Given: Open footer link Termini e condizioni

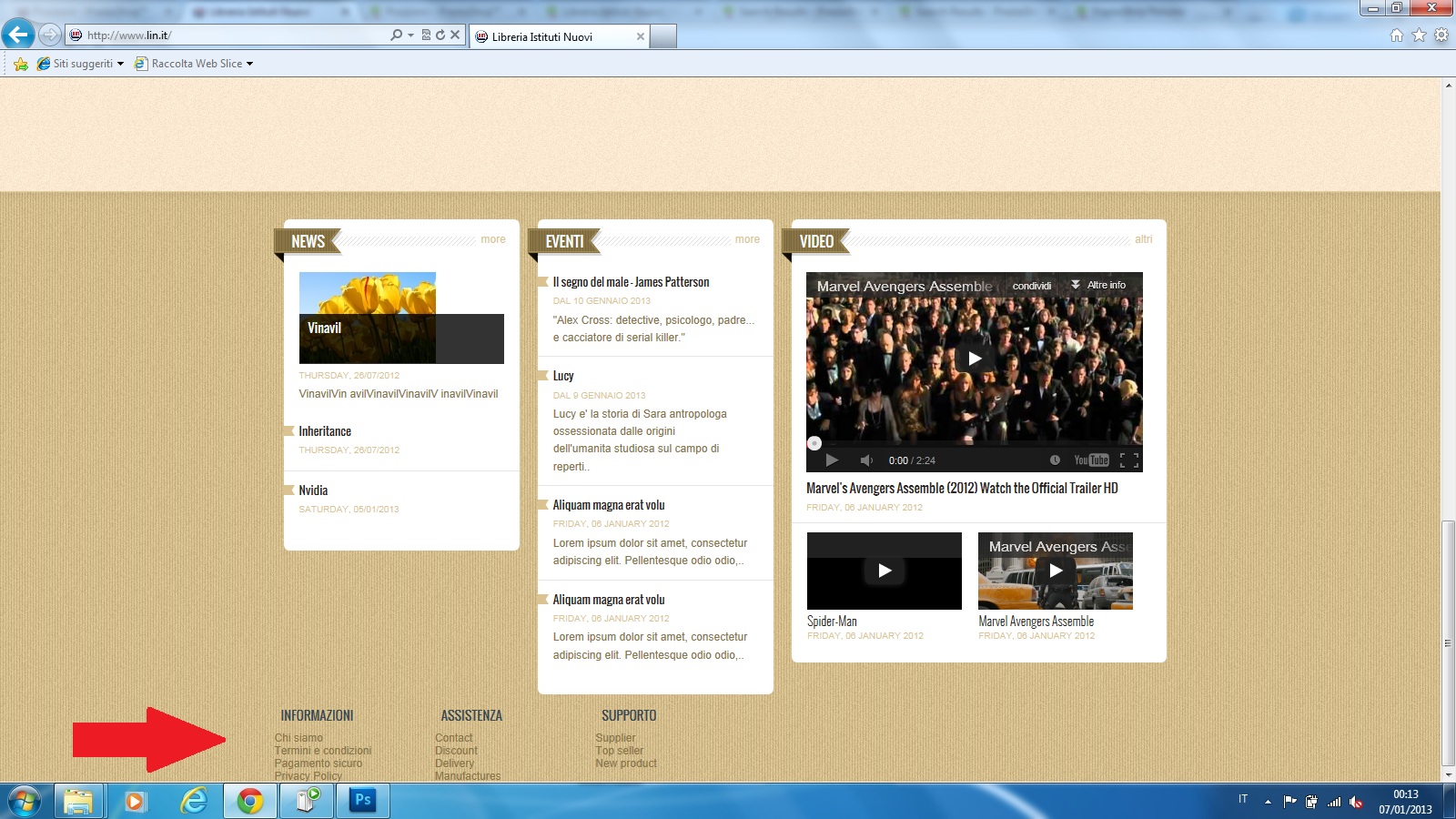Looking at the screenshot, I should point(323,751).
